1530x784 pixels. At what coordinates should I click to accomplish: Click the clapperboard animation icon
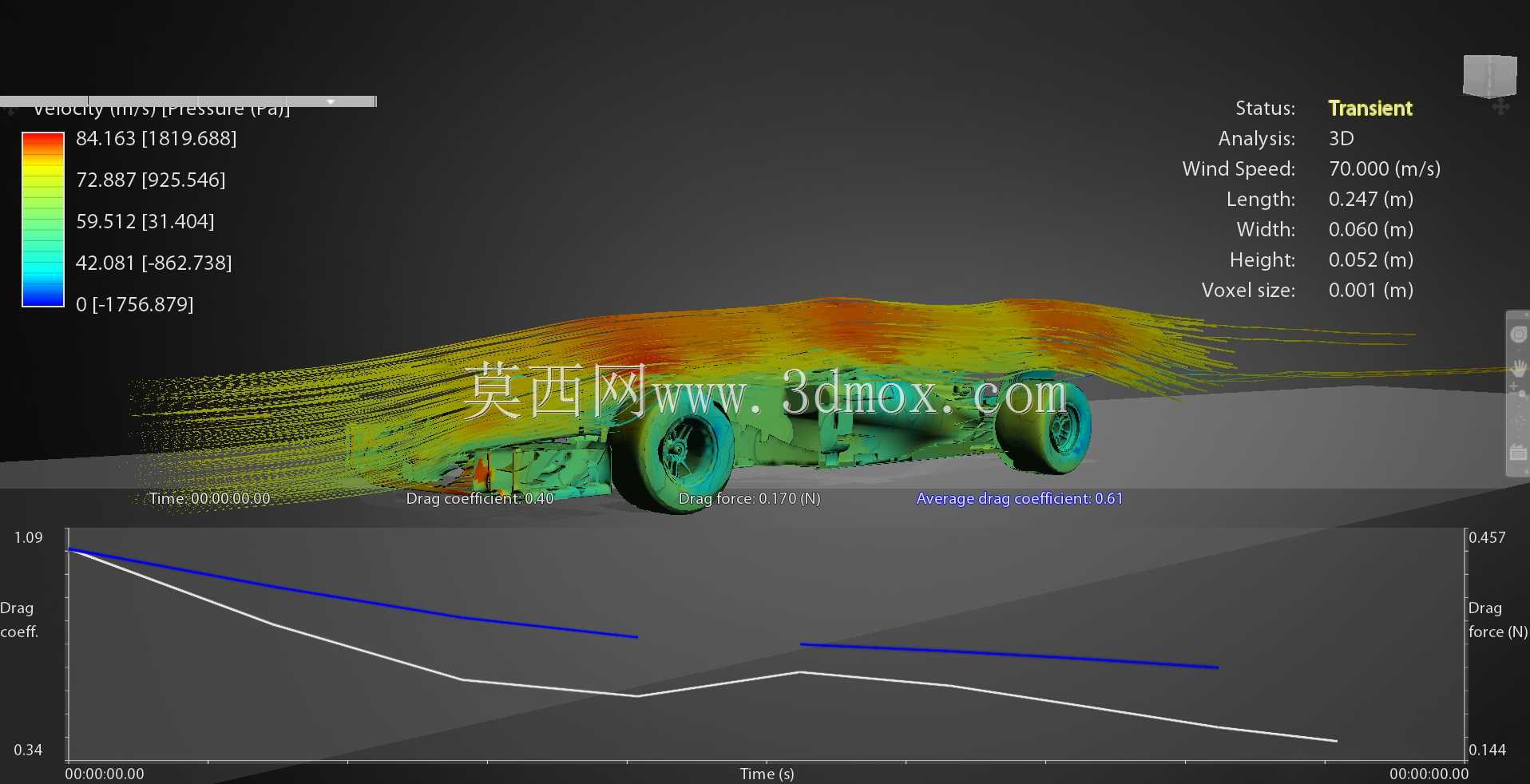click(x=1518, y=453)
